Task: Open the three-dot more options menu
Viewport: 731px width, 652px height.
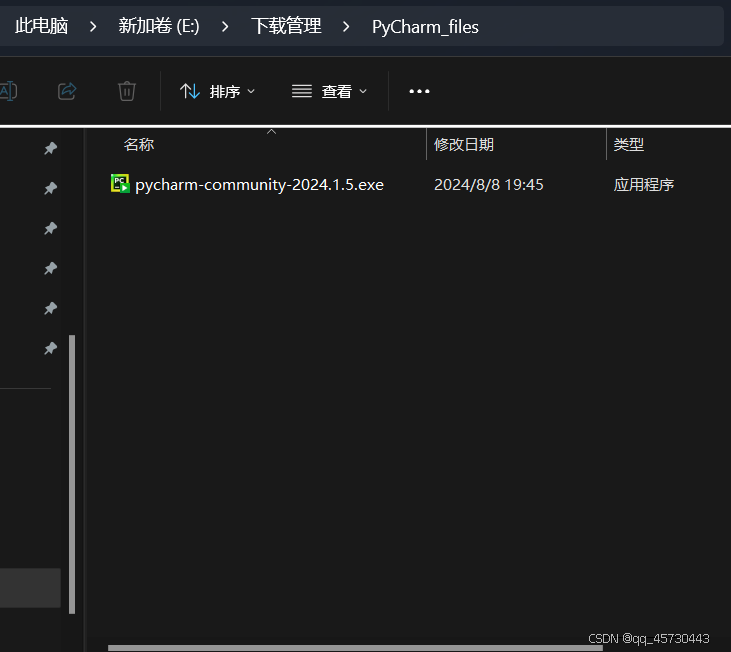Action: (x=419, y=91)
